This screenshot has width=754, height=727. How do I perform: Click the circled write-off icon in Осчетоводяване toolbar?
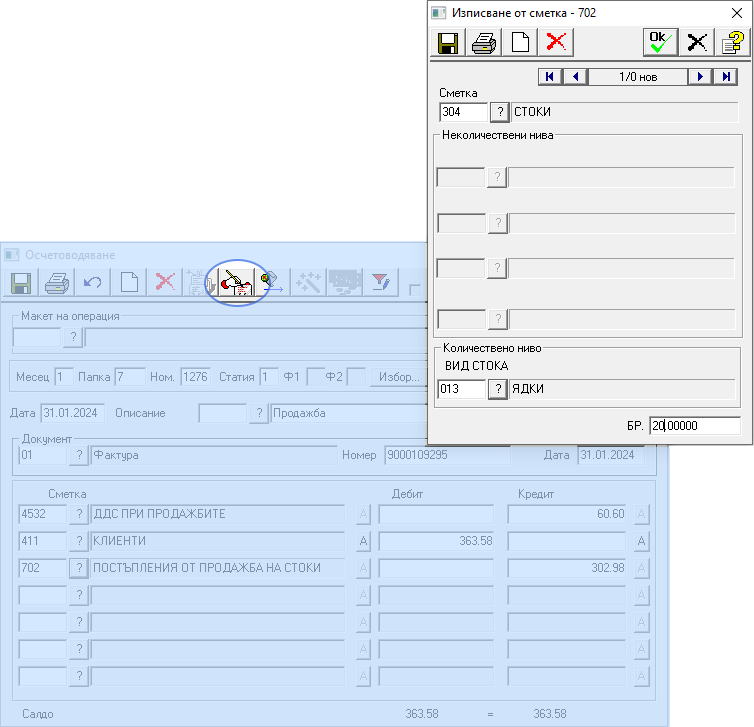coord(233,283)
